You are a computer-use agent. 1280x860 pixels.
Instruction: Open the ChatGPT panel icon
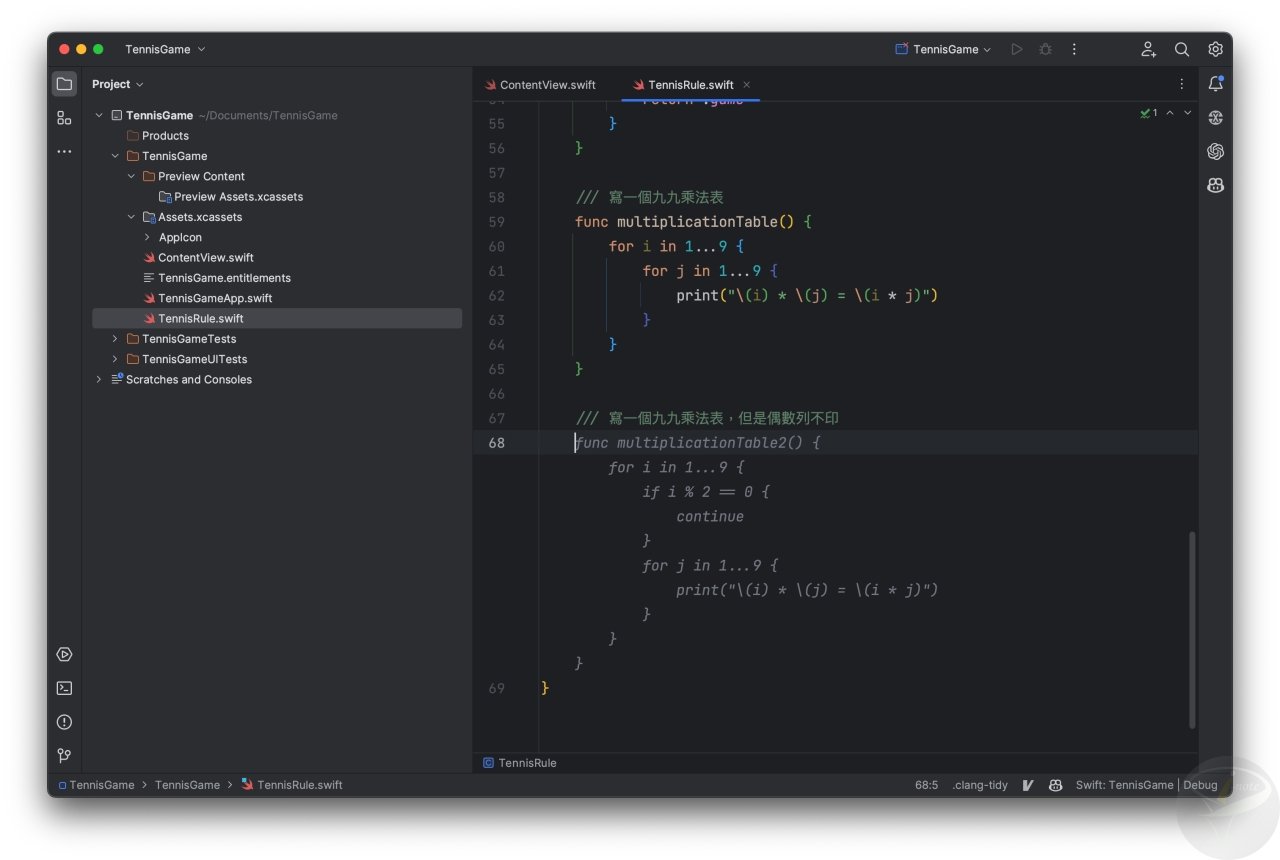1215,151
